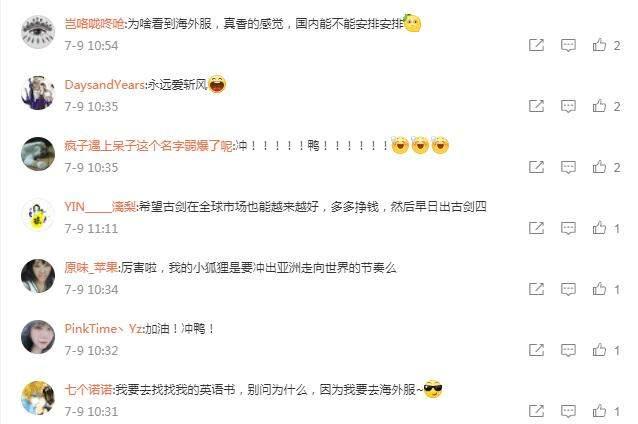The width and height of the screenshot is (638, 424).
Task: Click the avatar next to 疯子遇上呆子 comment
Action: coord(38,154)
